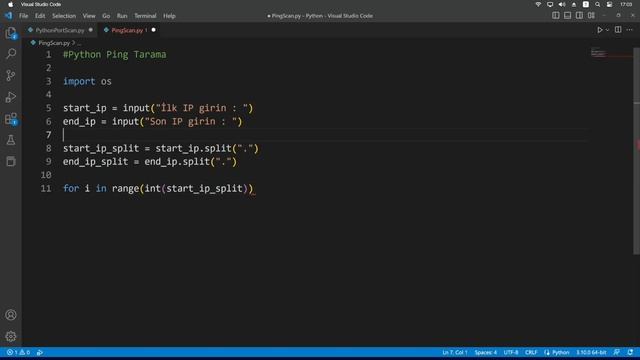Open notifications bell in status bar
640x360 pixels.
pyautogui.click(x=630, y=352)
